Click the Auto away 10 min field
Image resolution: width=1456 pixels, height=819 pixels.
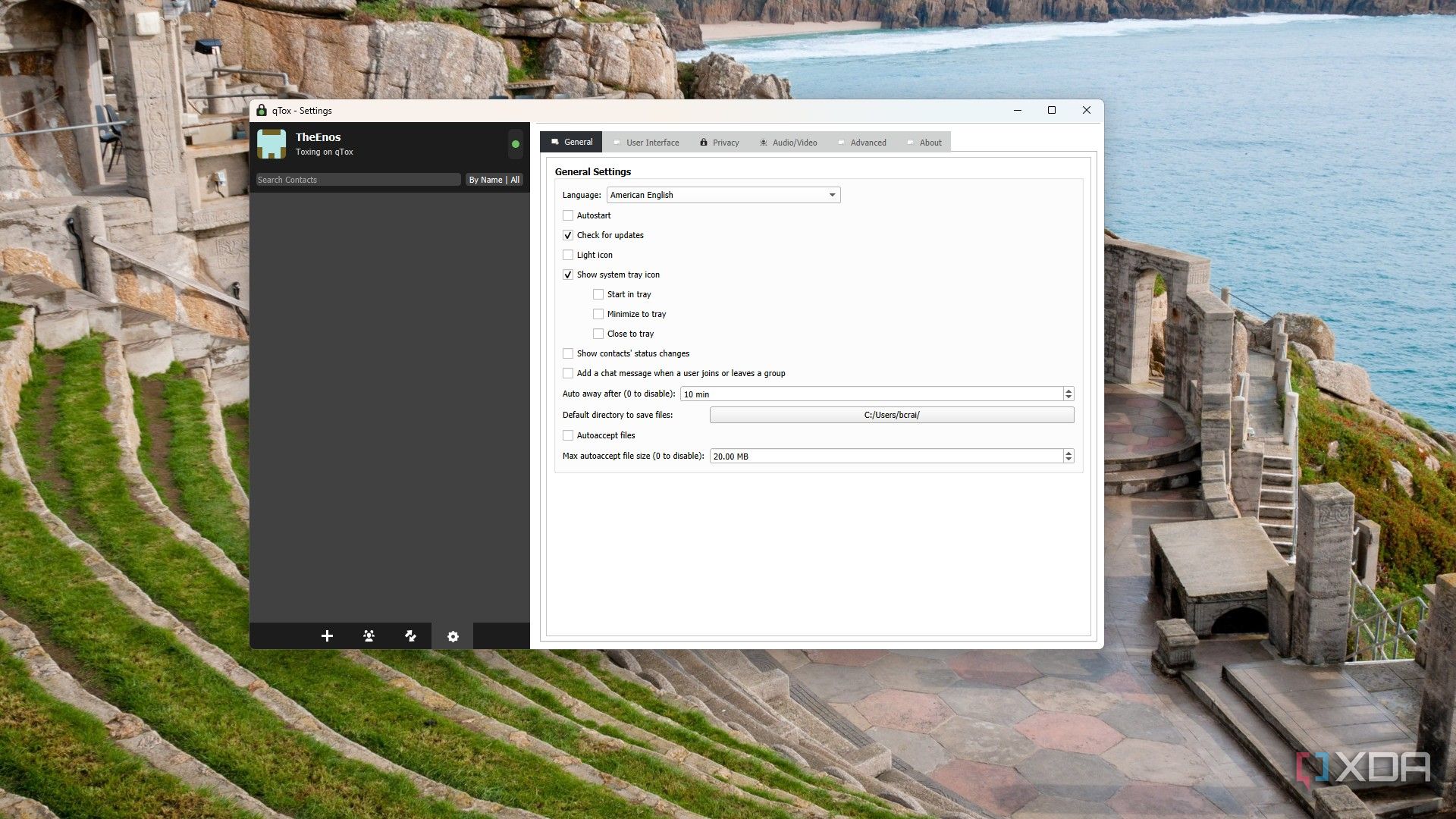point(871,394)
